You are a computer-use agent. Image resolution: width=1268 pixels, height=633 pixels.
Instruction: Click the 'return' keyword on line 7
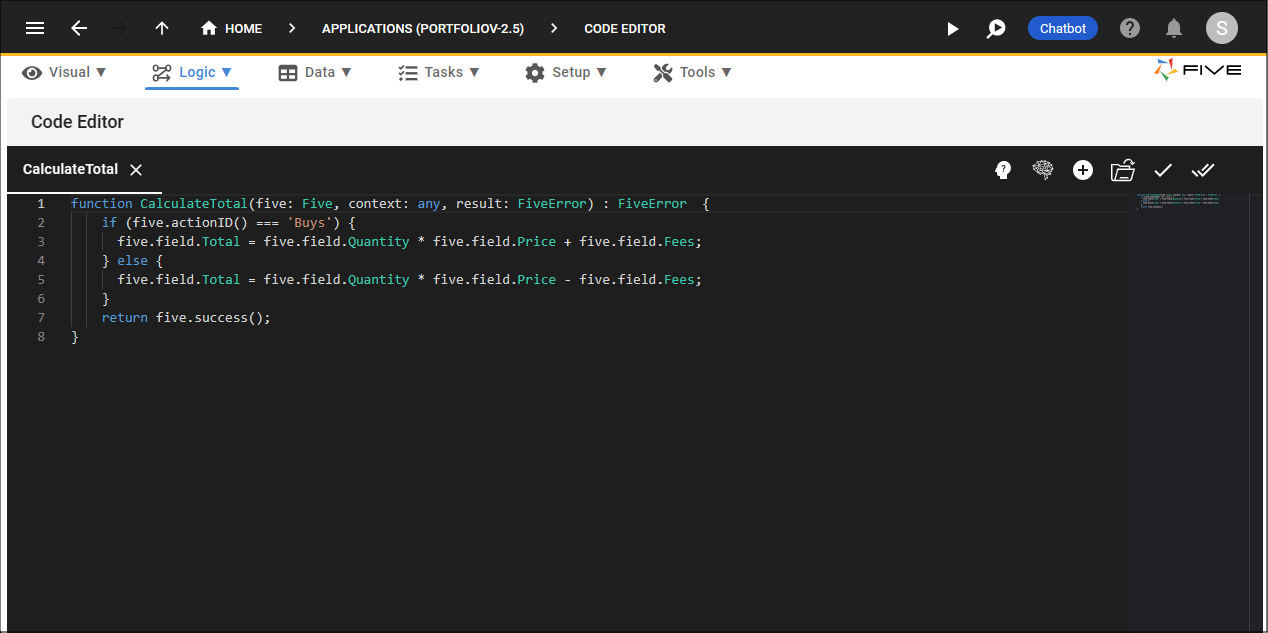tap(125, 318)
